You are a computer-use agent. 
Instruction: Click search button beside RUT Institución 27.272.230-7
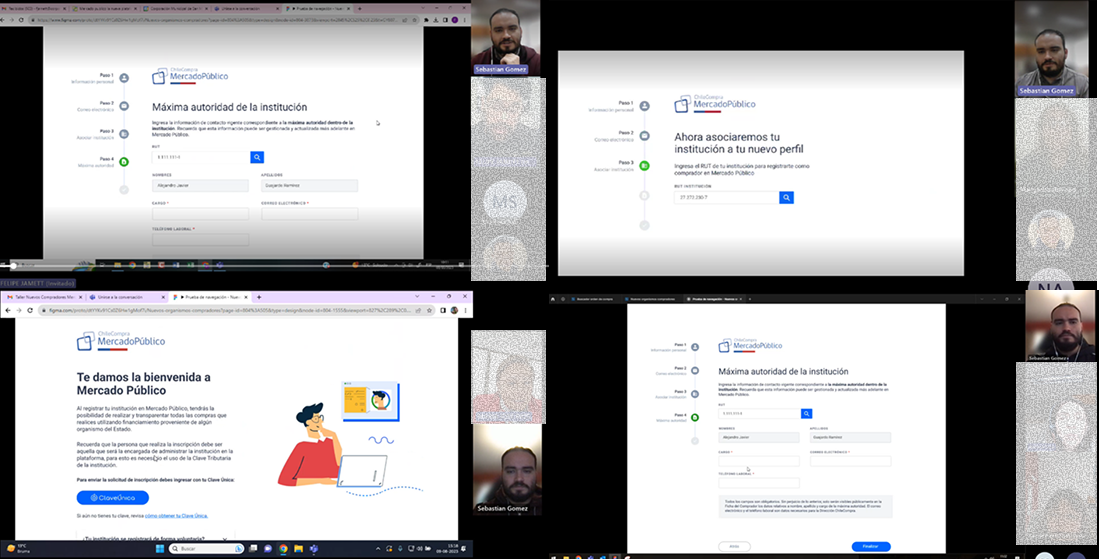(786, 198)
